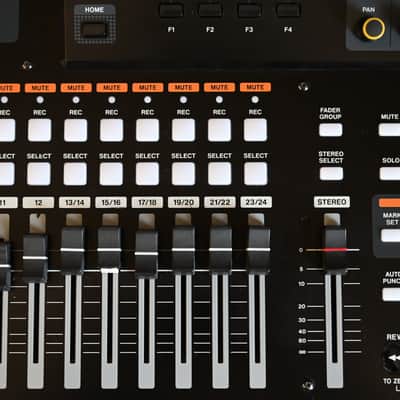The width and height of the screenshot is (400, 400).
Task: Arm REC on channel 17/18
Action: point(147,130)
